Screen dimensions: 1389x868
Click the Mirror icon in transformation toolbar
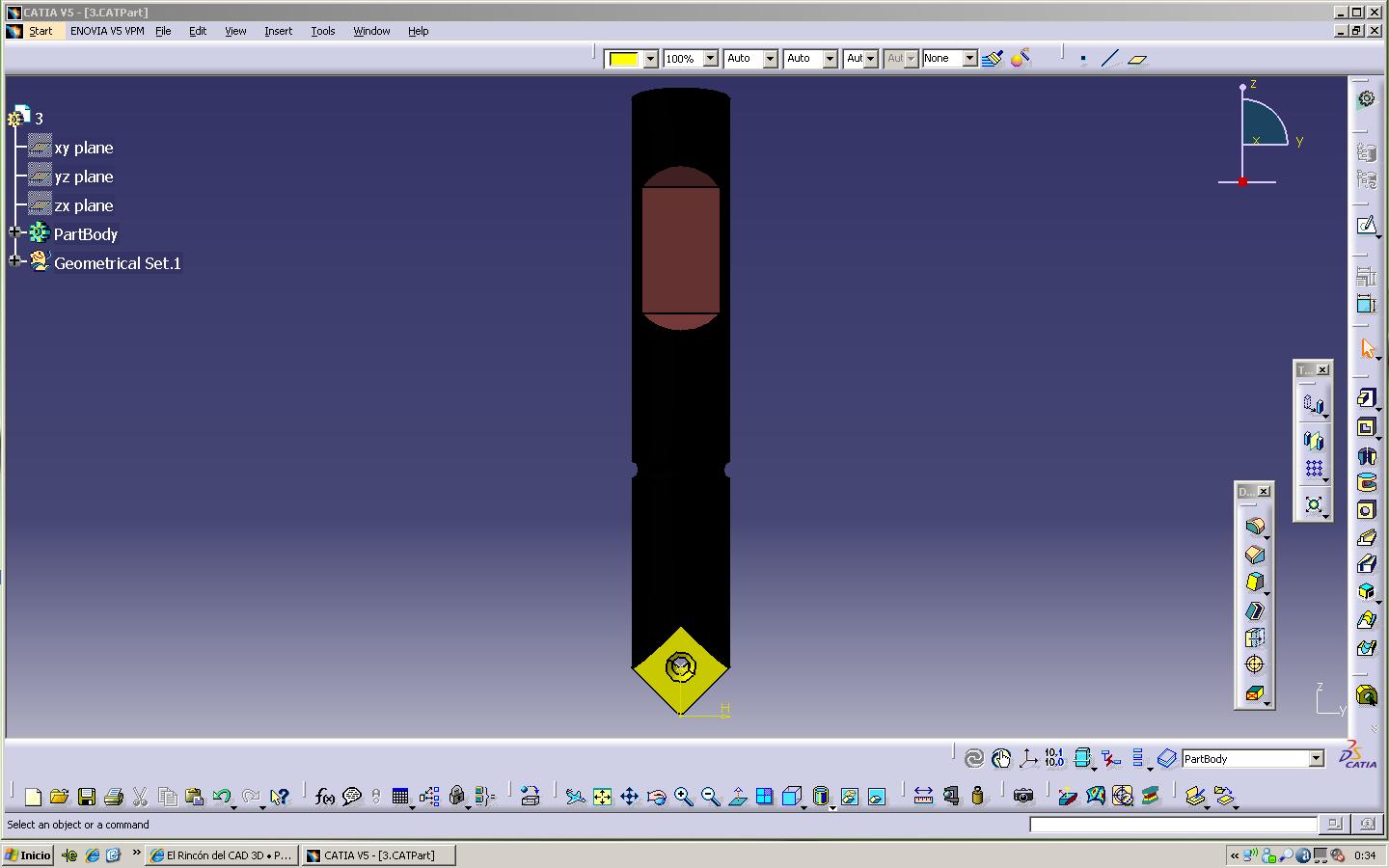tap(1314, 441)
